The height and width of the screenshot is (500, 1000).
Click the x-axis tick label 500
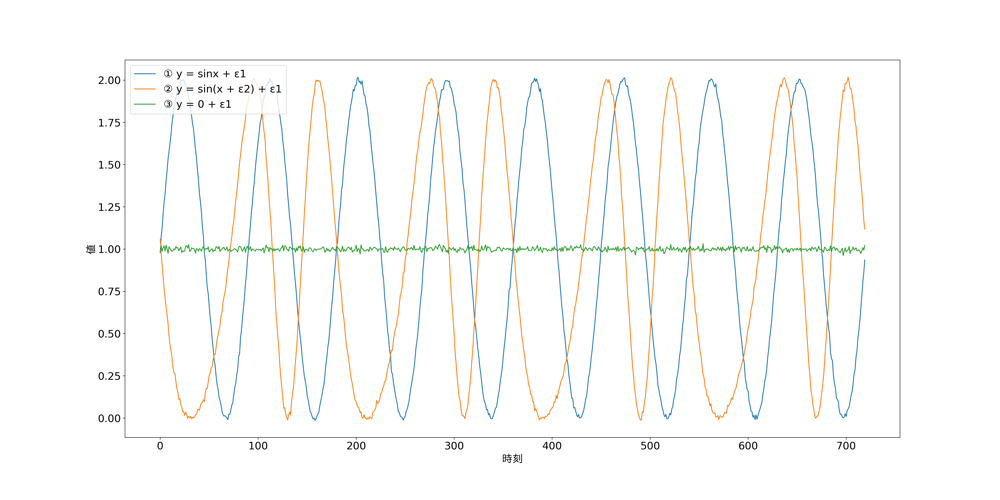pos(650,446)
